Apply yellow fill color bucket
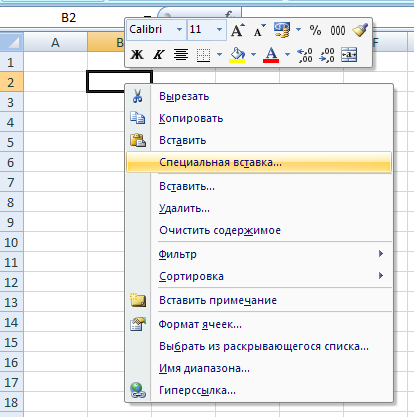414x417 pixels. click(x=237, y=54)
